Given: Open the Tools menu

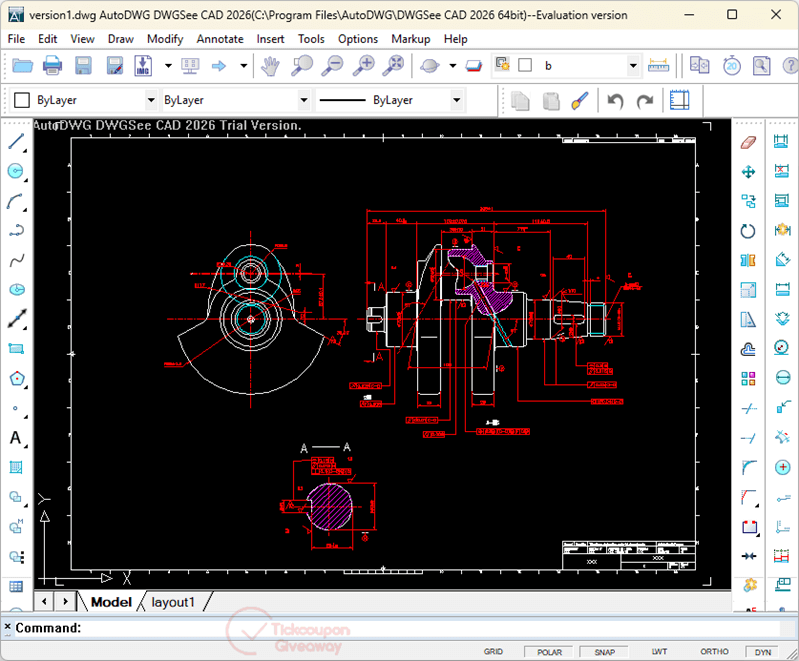Looking at the screenshot, I should tap(311, 39).
